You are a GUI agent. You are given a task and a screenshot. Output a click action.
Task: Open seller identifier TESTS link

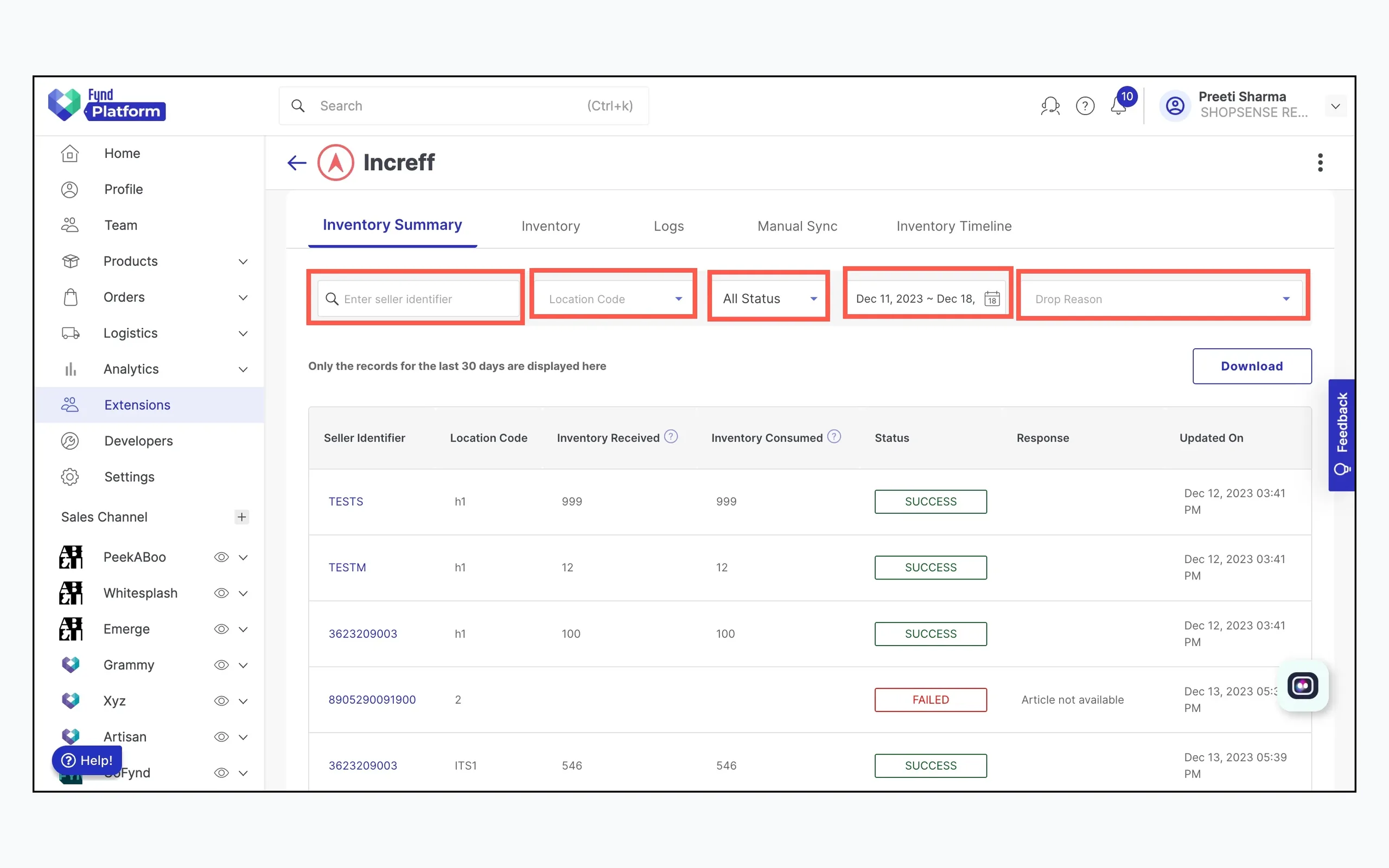[346, 502]
